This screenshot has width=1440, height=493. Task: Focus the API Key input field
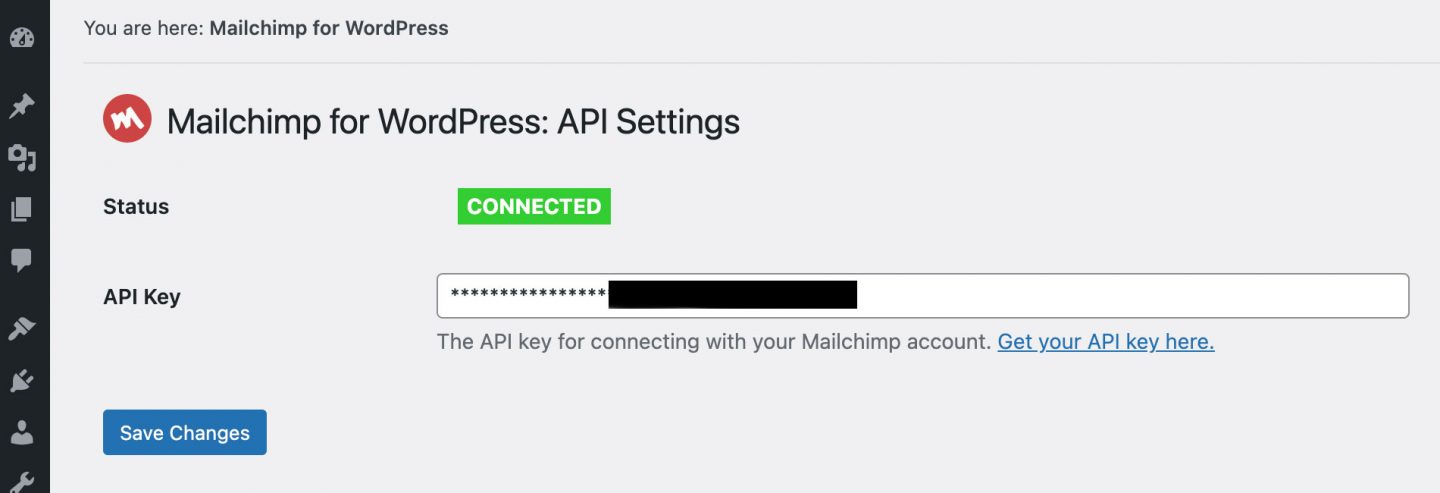922,295
